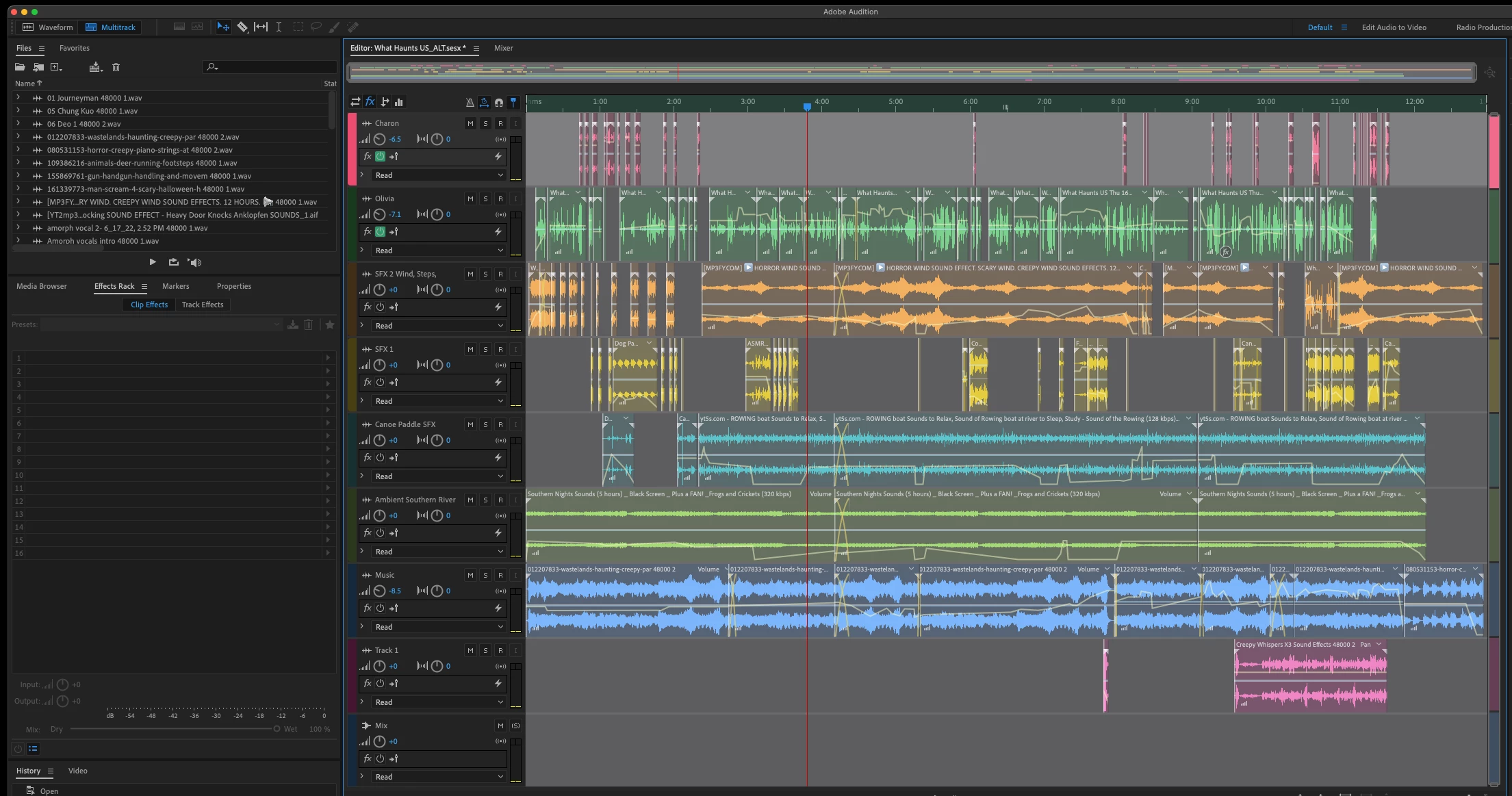
Task: Click the trash icon in Files panel
Action: point(116,67)
